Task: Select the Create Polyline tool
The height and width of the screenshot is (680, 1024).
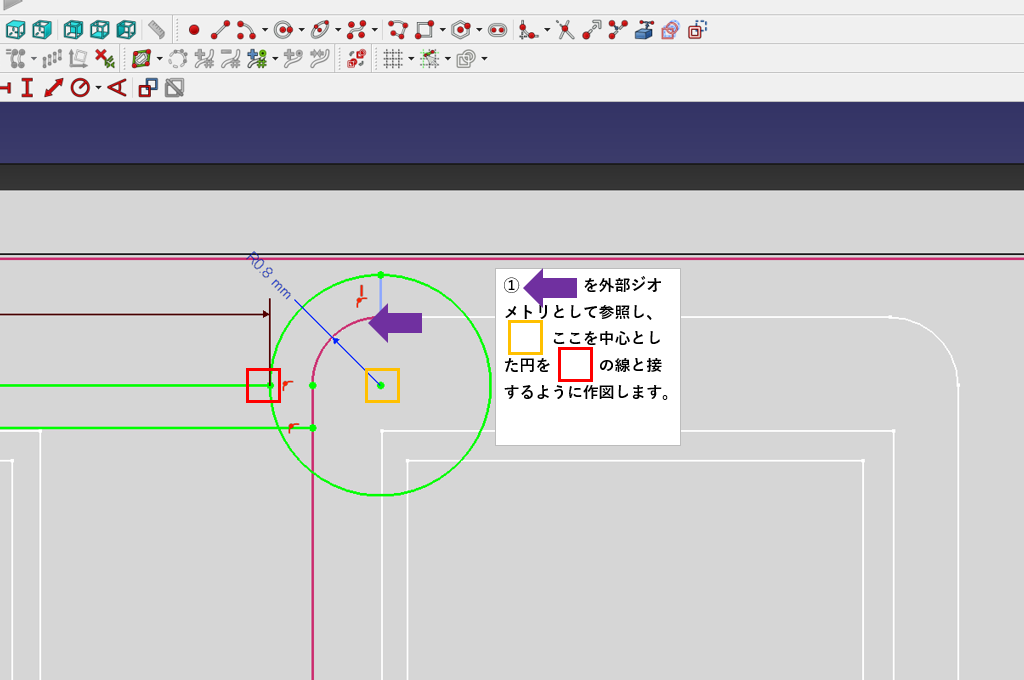Action: (x=397, y=30)
